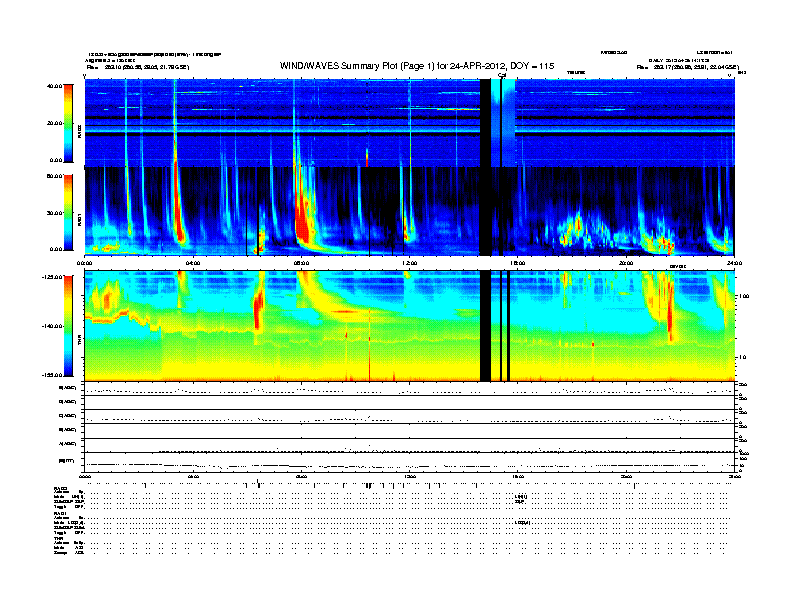The width and height of the screenshot is (792, 612).
Task: Click the TNR panel color scale bar
Action: pyautogui.click(x=68, y=326)
